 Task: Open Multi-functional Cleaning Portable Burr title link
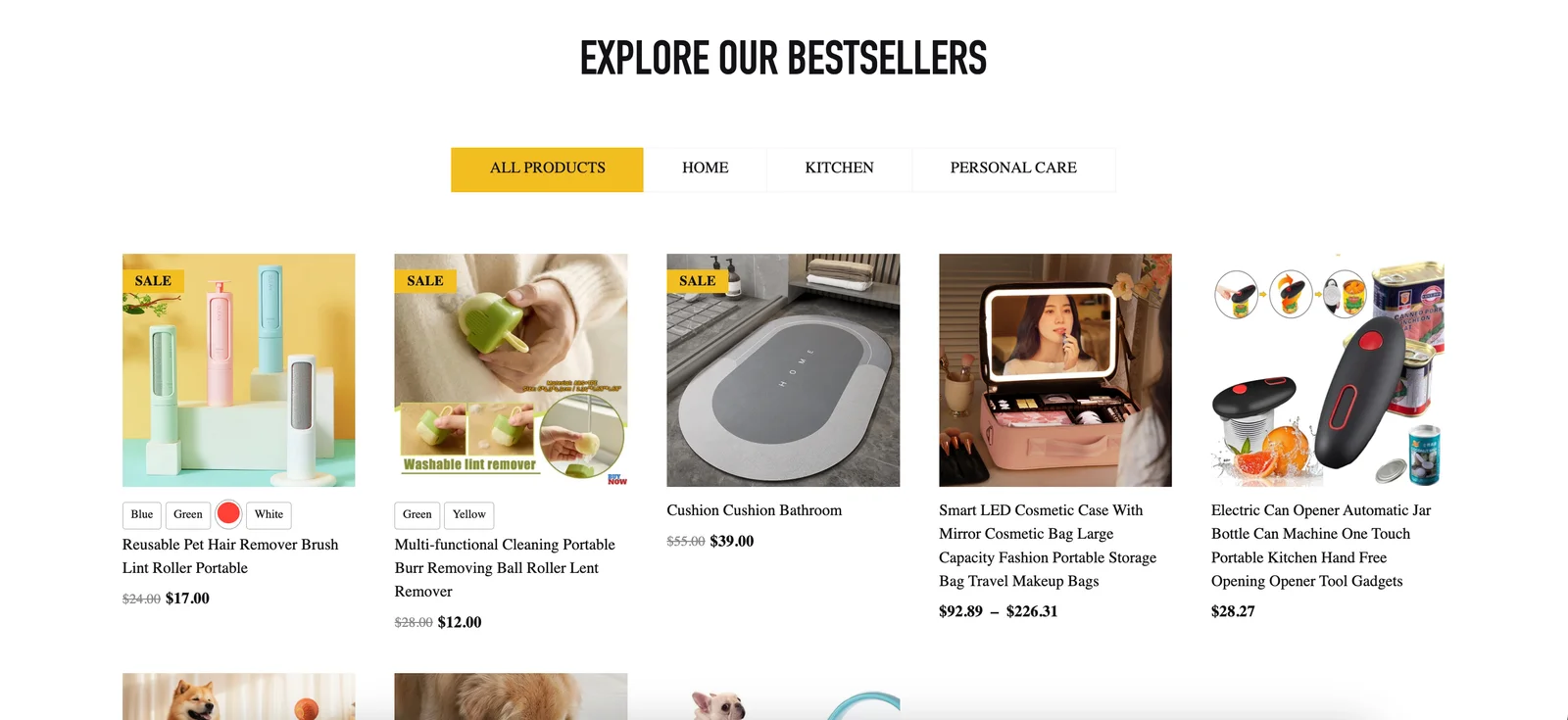coord(505,568)
